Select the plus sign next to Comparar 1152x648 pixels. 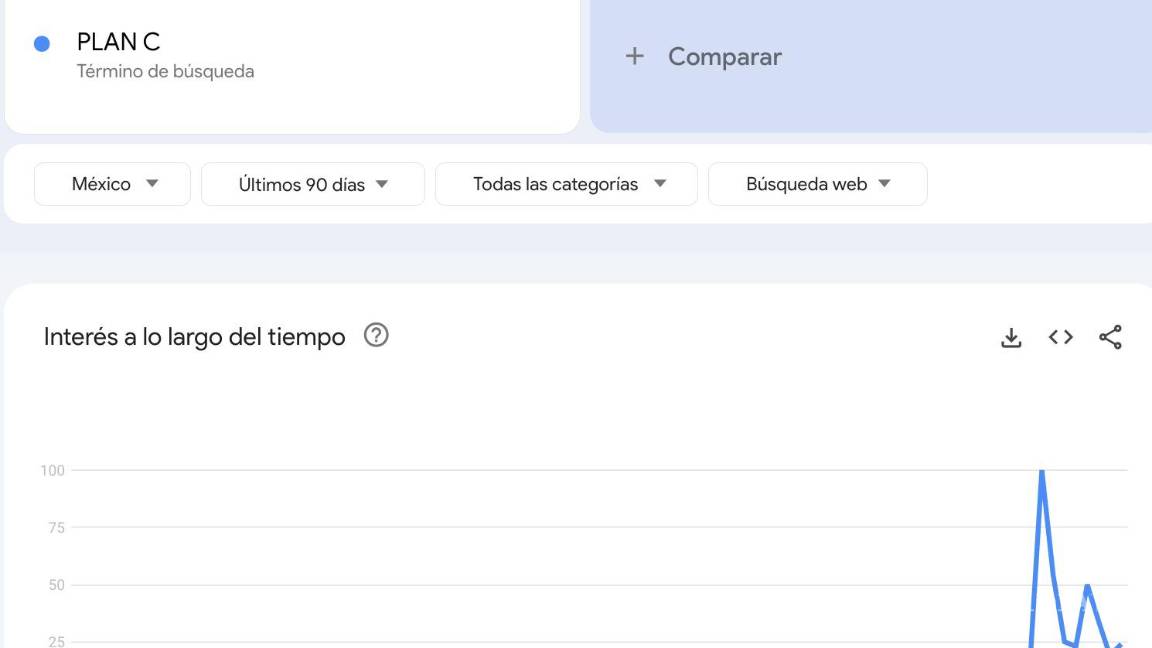click(634, 56)
